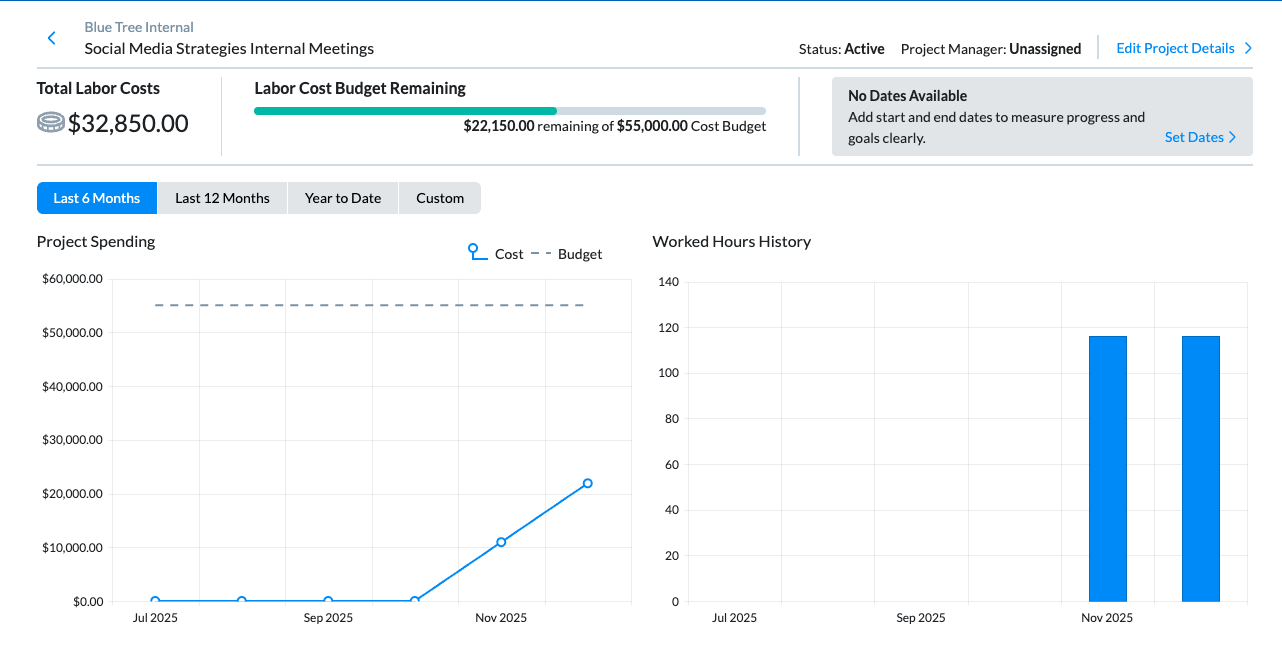Click the Nov 2025 cost data point
Screen dimensions: 1282x659
(x=501, y=542)
